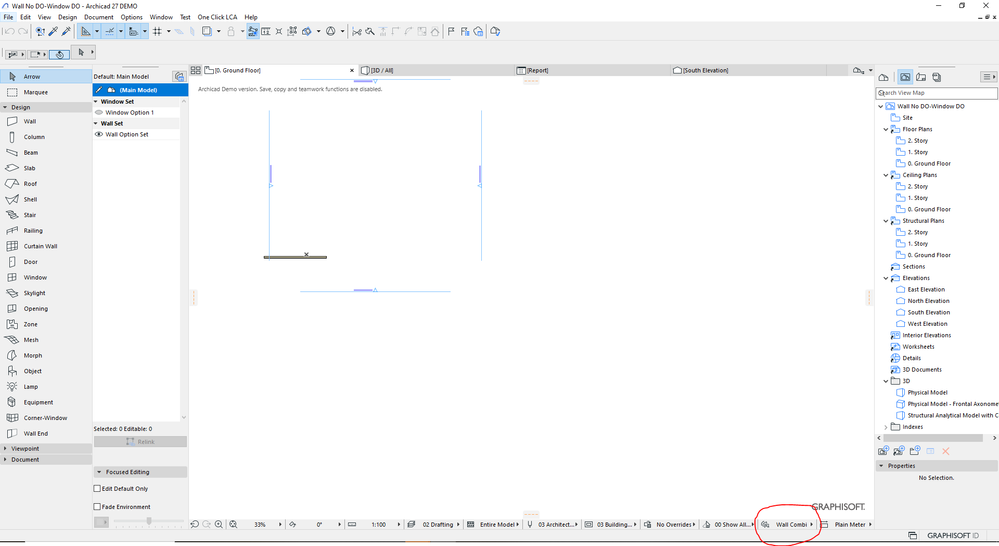The height and width of the screenshot is (546, 999).
Task: Select the Column tool
Action: coord(46,137)
